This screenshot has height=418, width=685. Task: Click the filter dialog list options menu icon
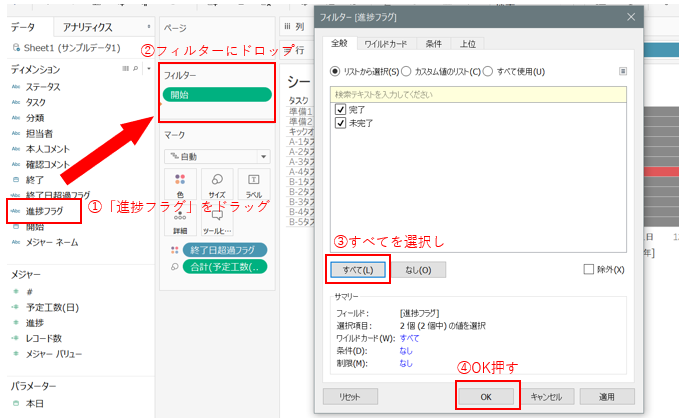[623, 71]
